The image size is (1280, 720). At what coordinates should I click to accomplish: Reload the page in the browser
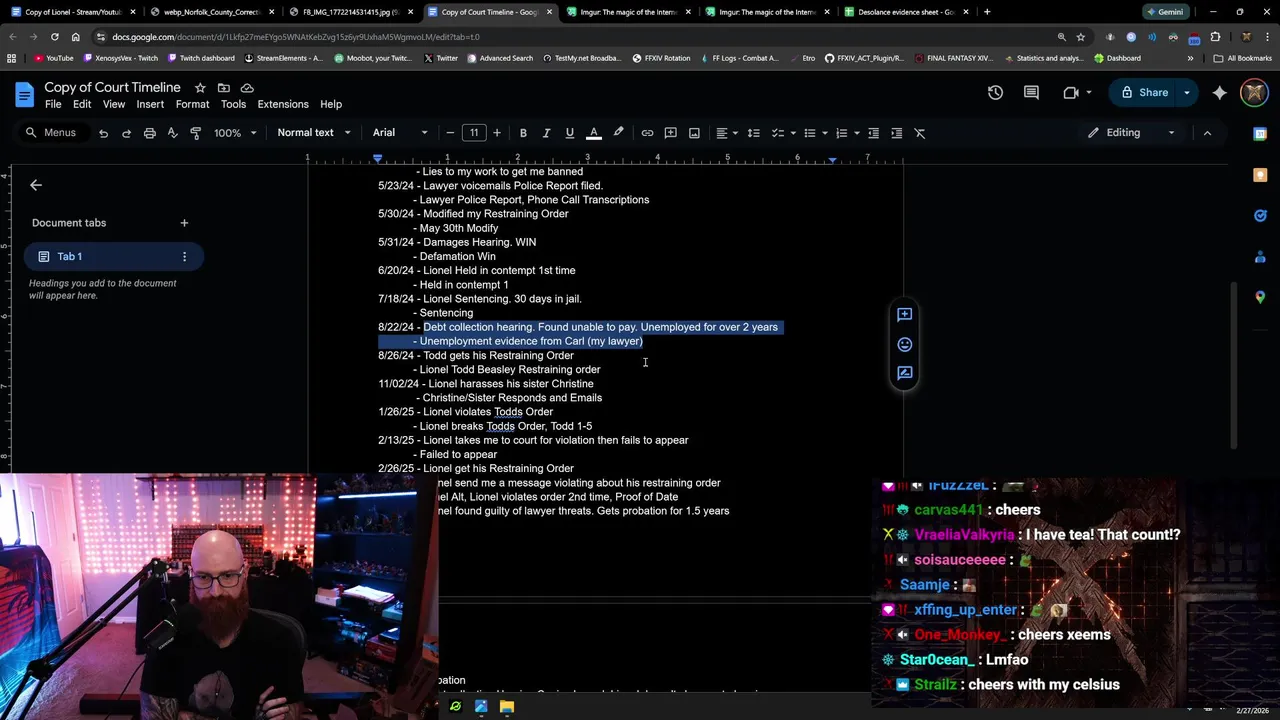(54, 37)
